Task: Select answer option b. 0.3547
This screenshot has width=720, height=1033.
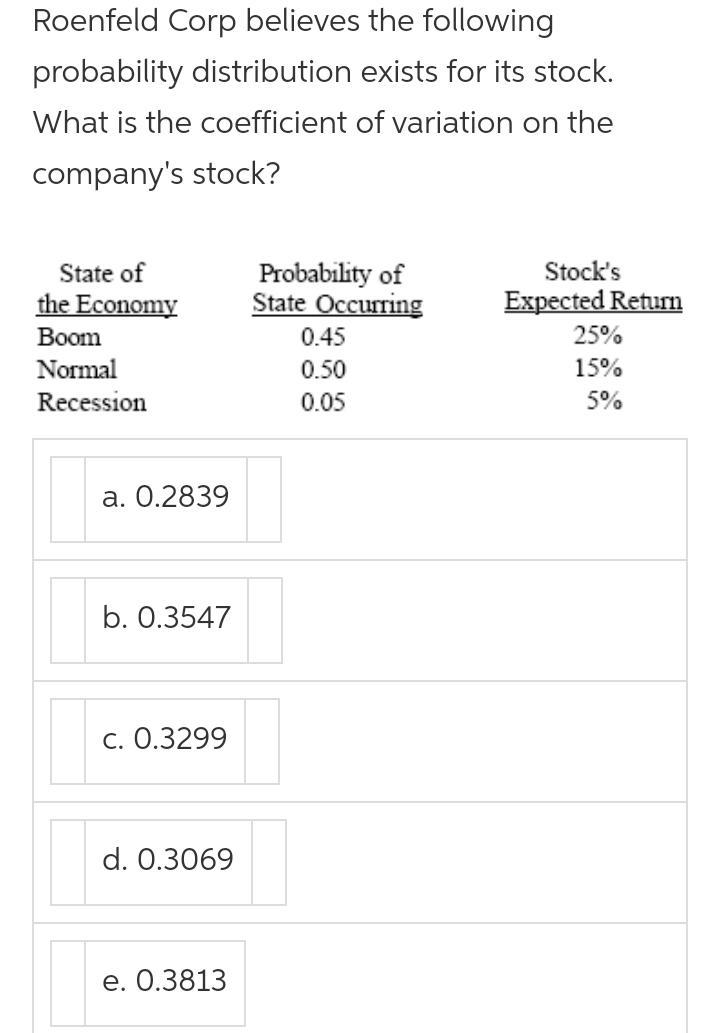Action: 166,618
